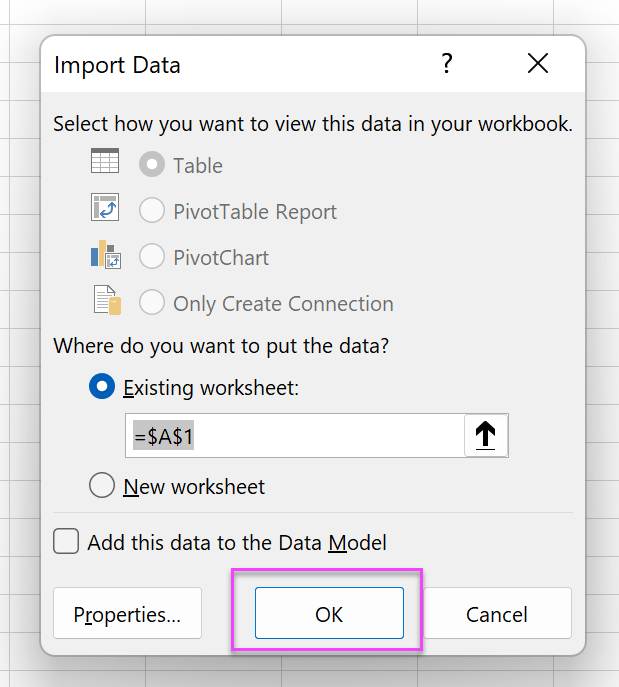Screen dimensions: 619x687
Task: Select the PivotChart radio button
Action: click(x=152, y=258)
